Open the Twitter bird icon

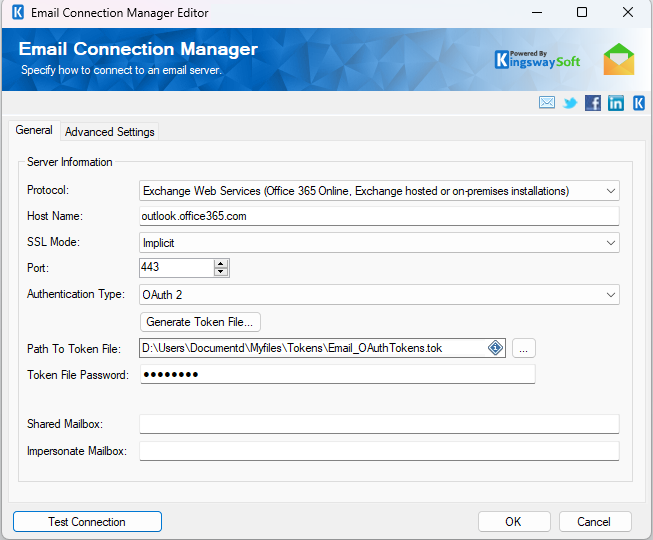coord(570,102)
